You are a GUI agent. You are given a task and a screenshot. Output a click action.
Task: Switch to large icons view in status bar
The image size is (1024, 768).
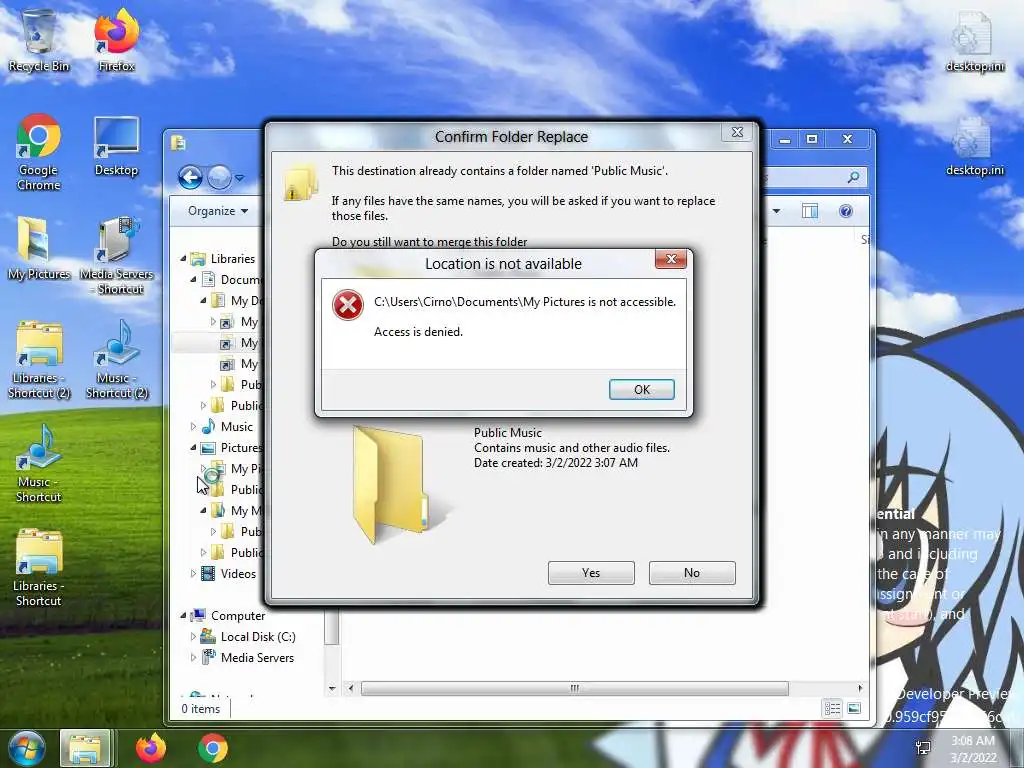coord(854,709)
